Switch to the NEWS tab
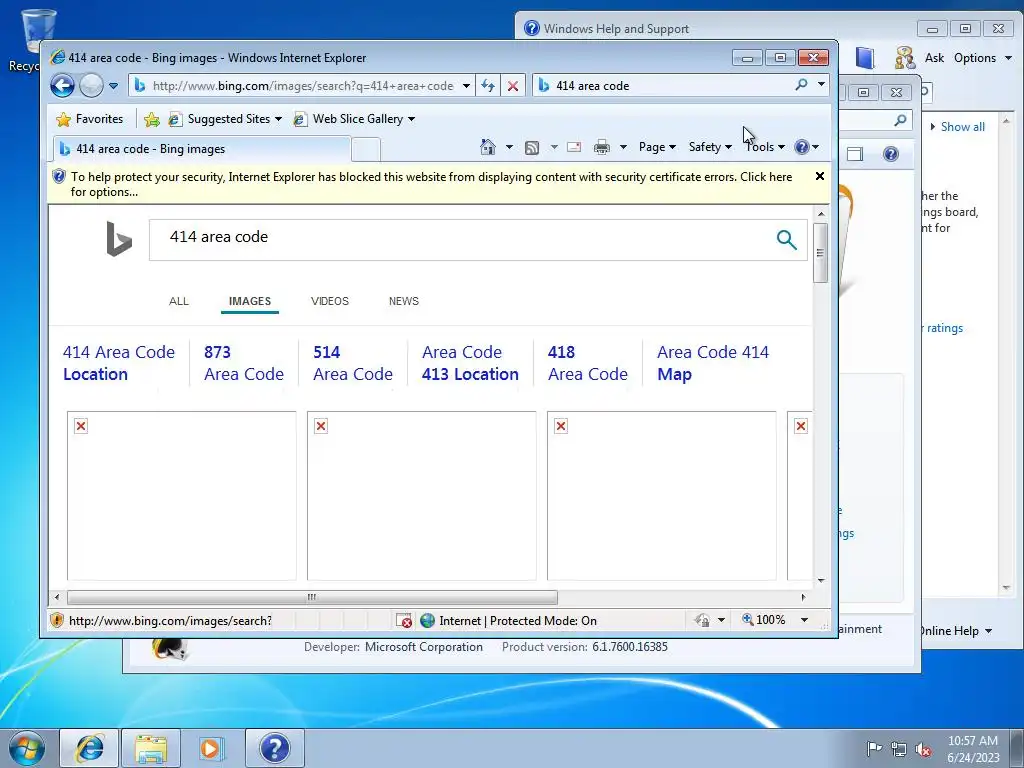This screenshot has height=768, width=1024. click(404, 301)
